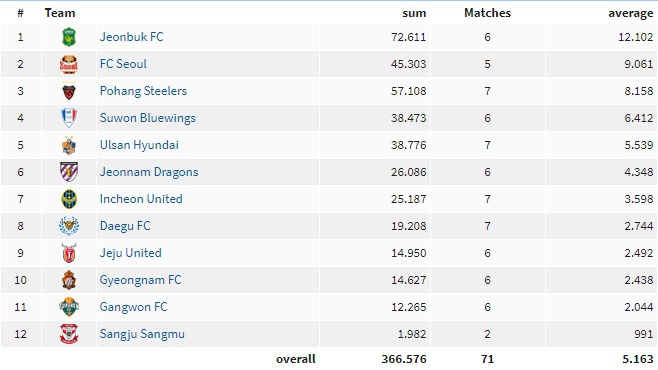Click the FC Seoul club logo
658x370 pixels.
pyautogui.click(x=69, y=64)
